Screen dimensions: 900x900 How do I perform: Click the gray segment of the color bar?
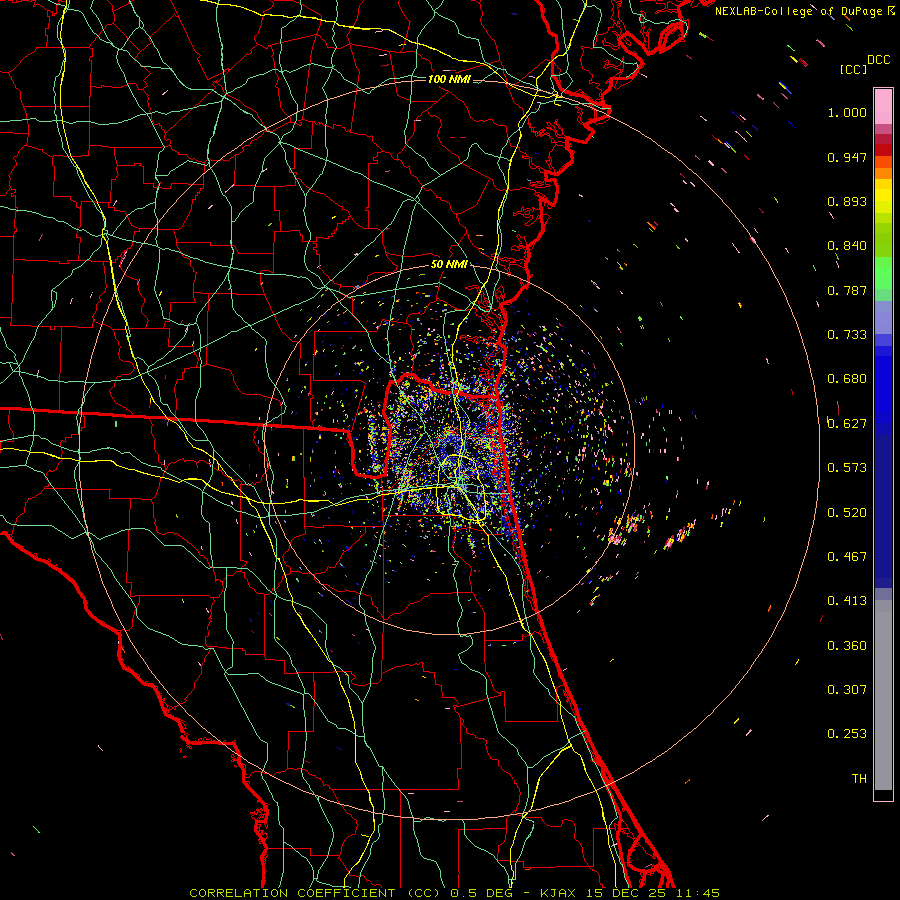[883, 695]
